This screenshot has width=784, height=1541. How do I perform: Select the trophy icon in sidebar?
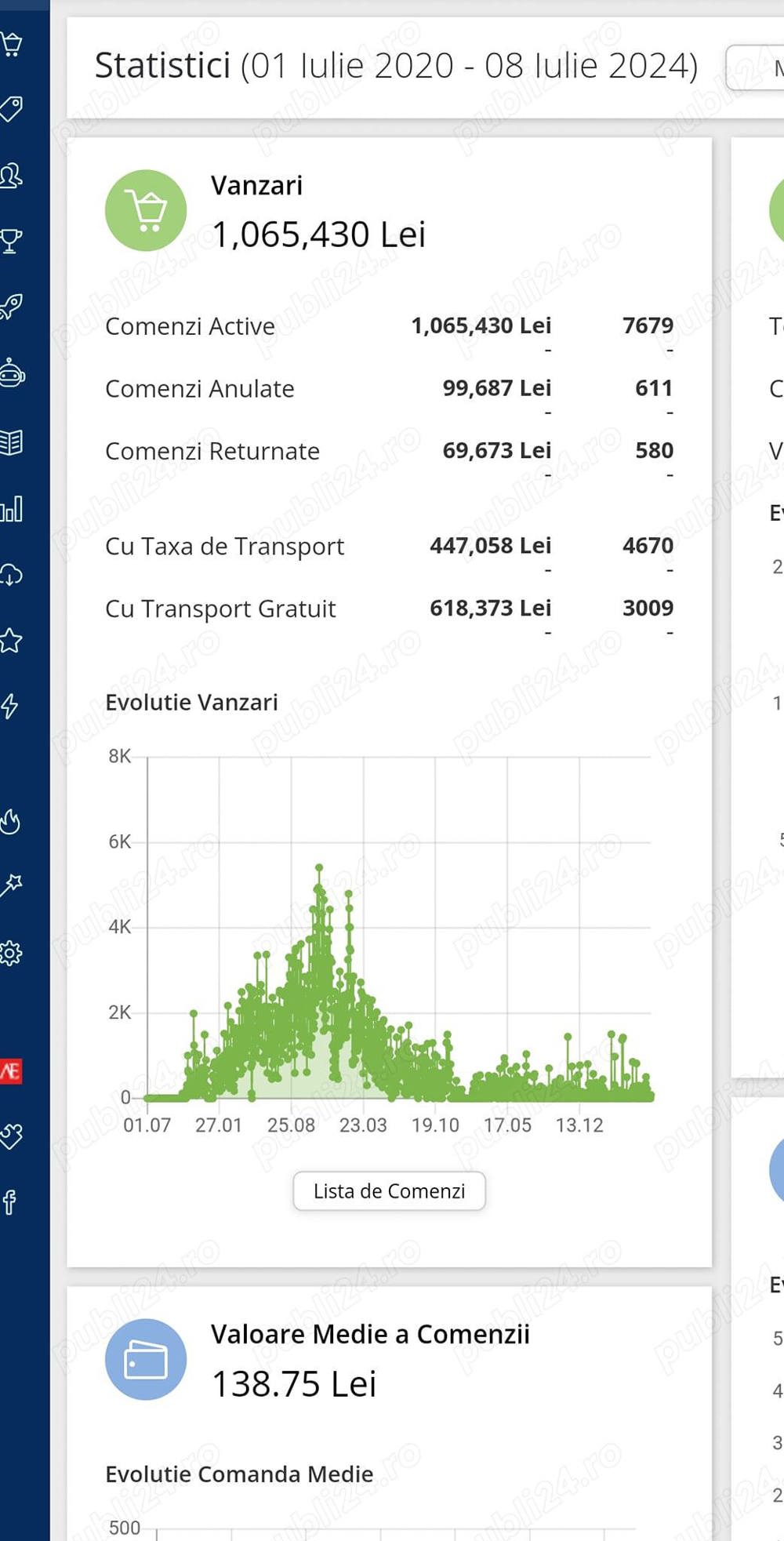pyautogui.click(x=11, y=241)
